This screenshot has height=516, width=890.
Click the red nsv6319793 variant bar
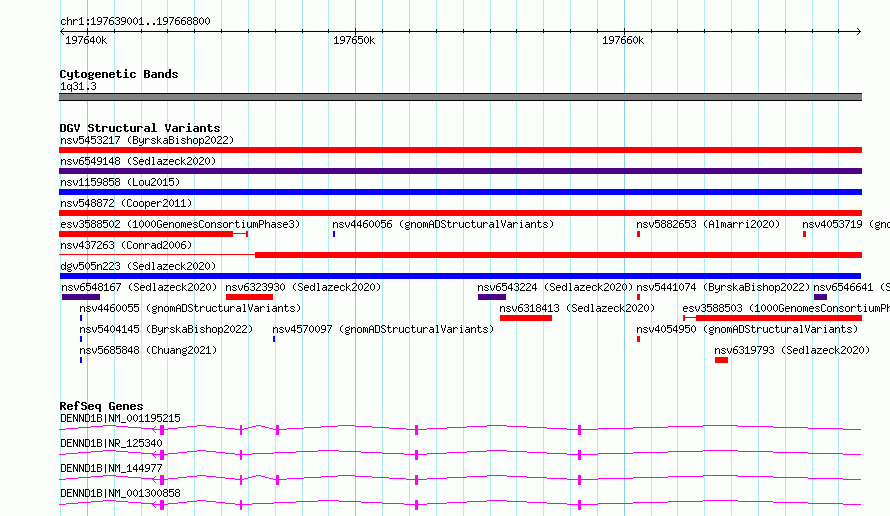(x=721, y=360)
